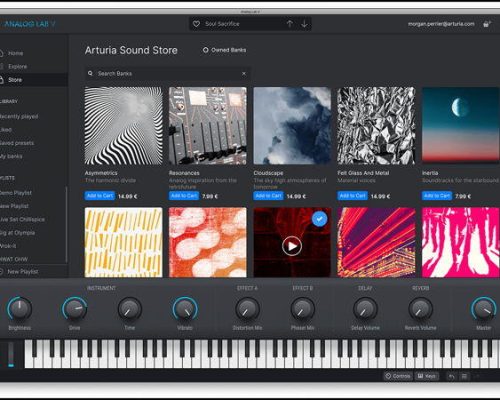Click the Drive knob
The height and width of the screenshot is (400, 500).
point(75,309)
